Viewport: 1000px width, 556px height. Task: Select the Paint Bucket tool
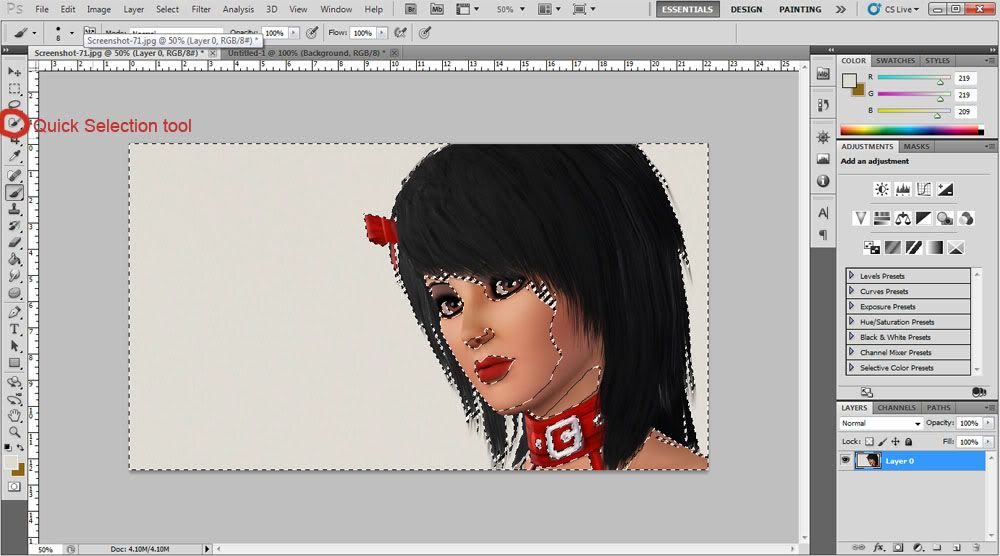tap(14, 259)
